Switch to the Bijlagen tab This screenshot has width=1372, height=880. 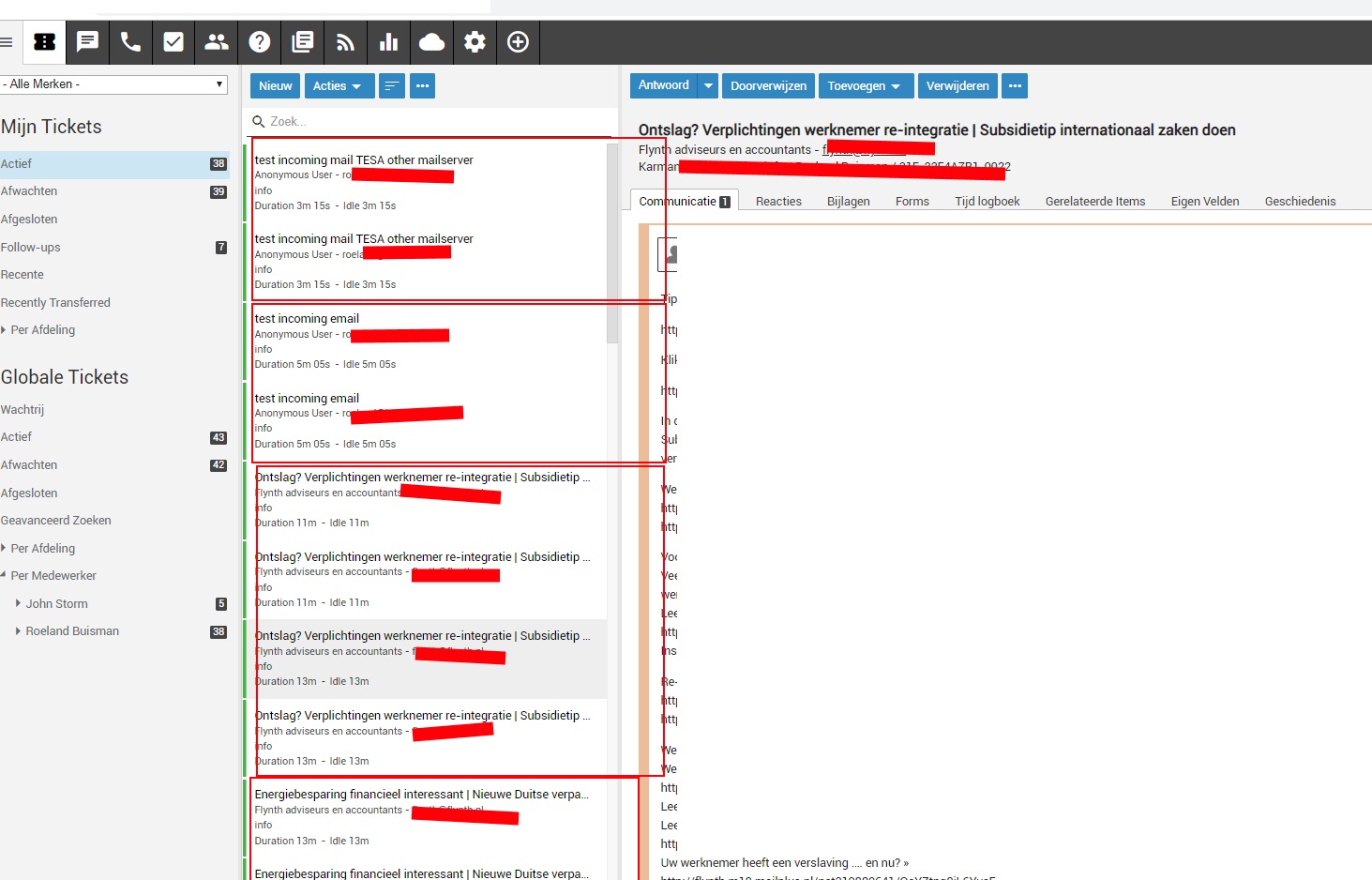tap(848, 202)
